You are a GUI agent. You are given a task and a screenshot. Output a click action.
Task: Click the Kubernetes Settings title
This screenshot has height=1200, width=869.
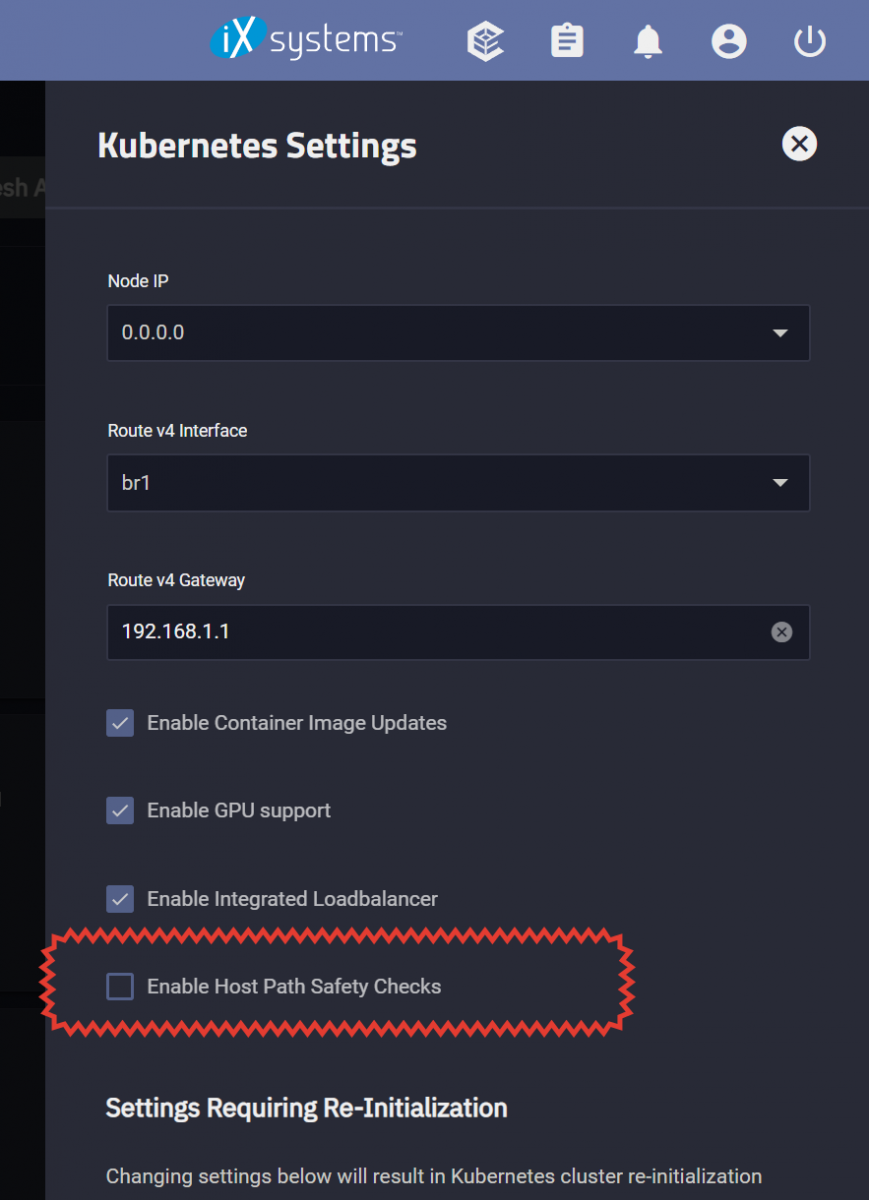257,146
